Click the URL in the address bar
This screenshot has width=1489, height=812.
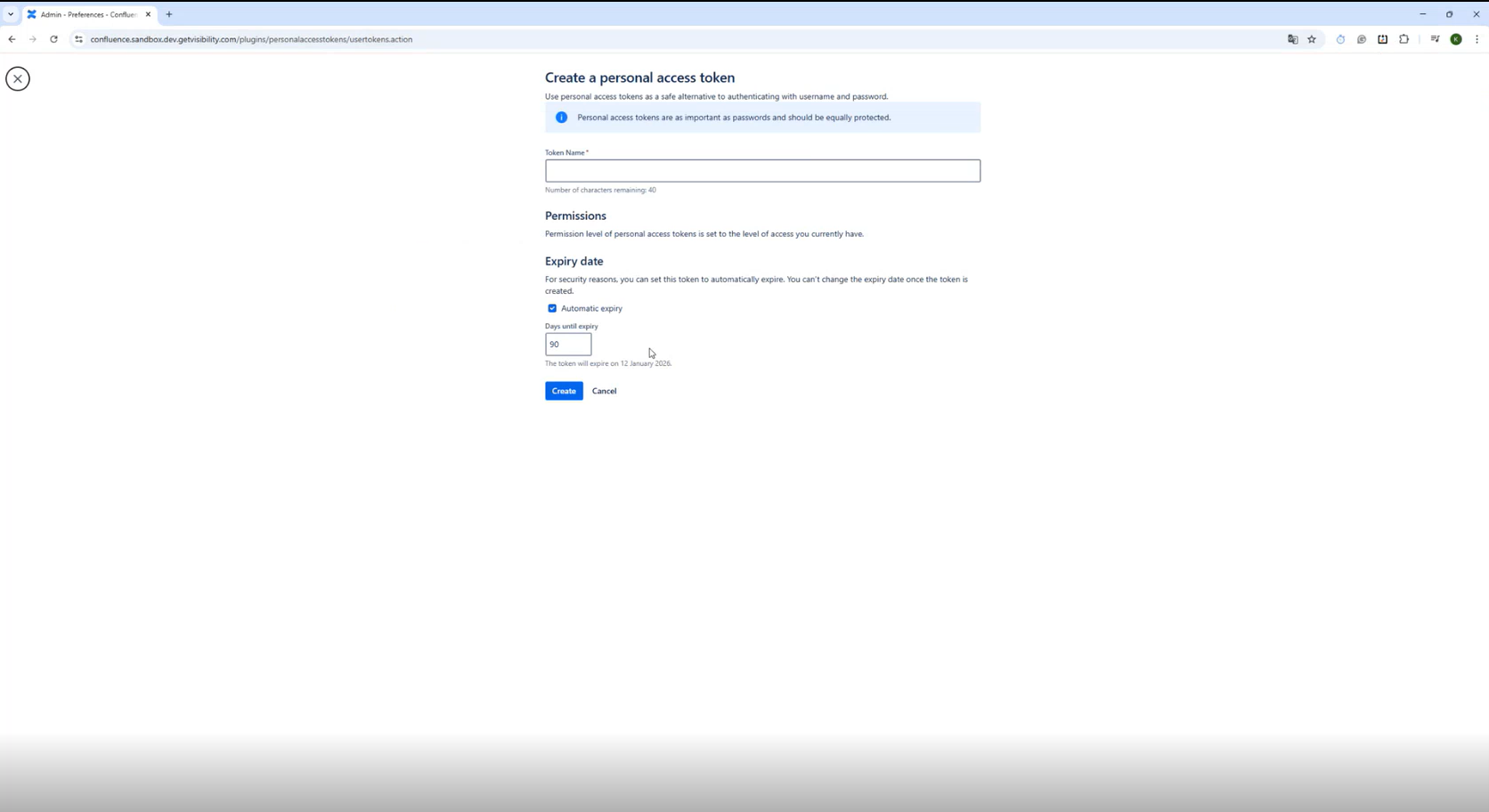coord(251,39)
